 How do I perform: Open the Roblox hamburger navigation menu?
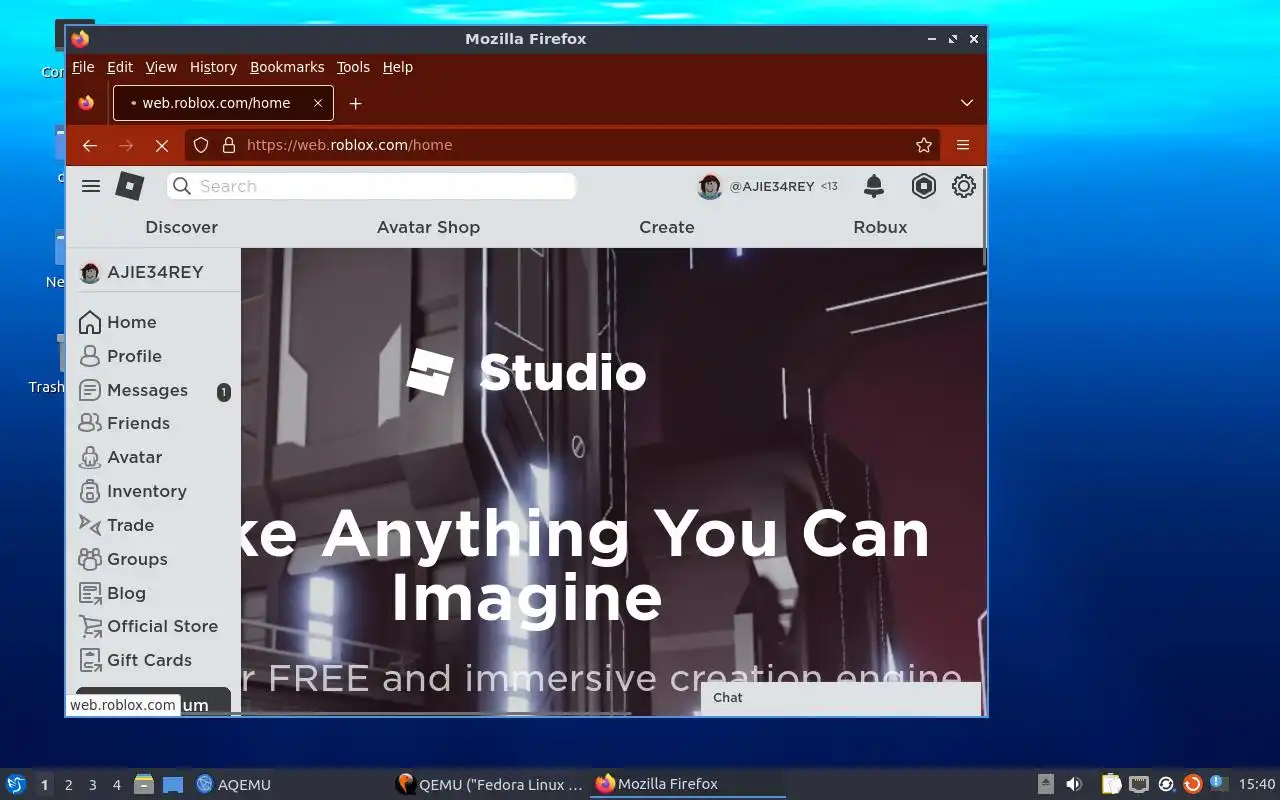tap(91, 186)
